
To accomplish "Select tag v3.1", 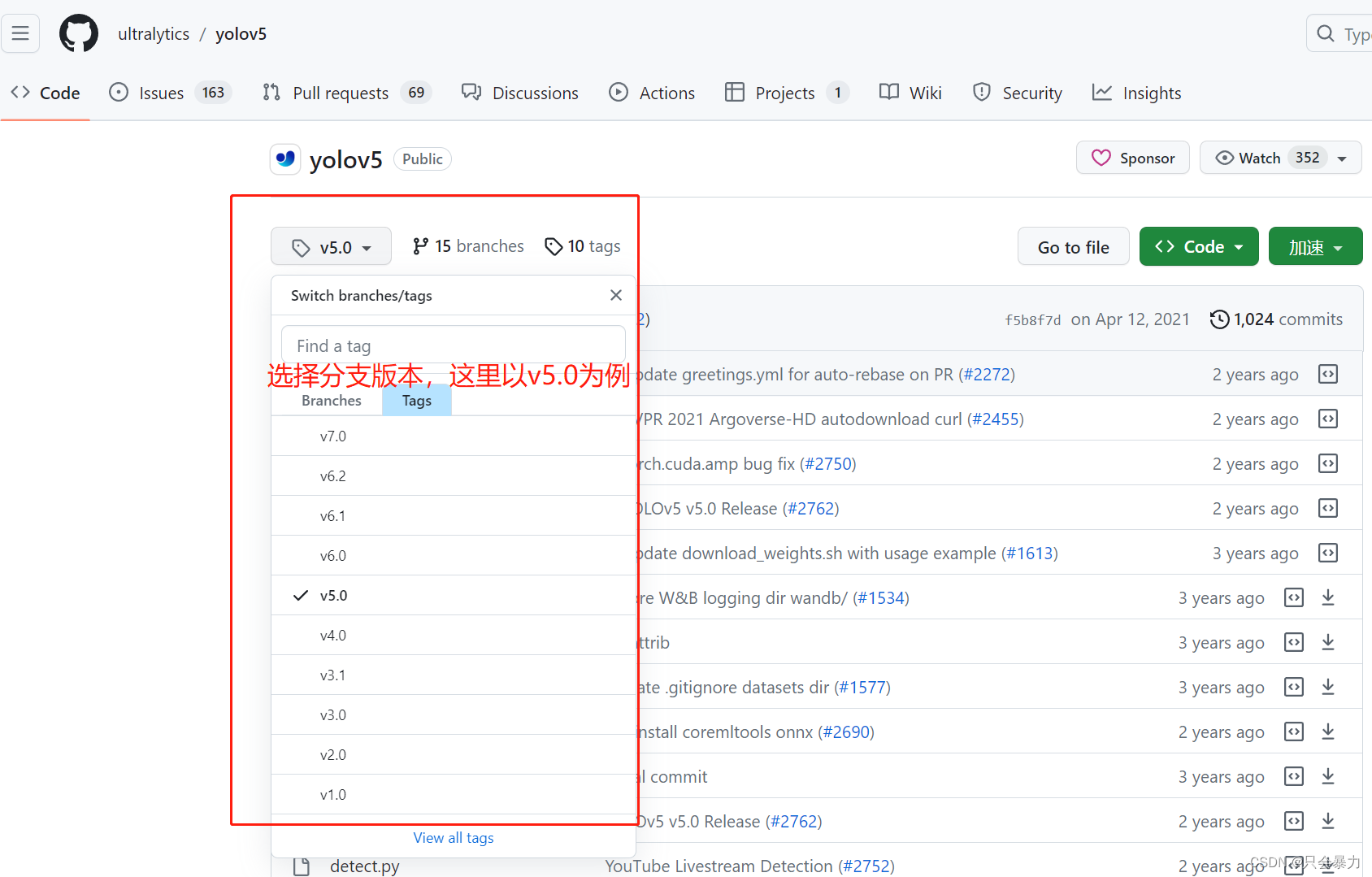I will pos(454,675).
